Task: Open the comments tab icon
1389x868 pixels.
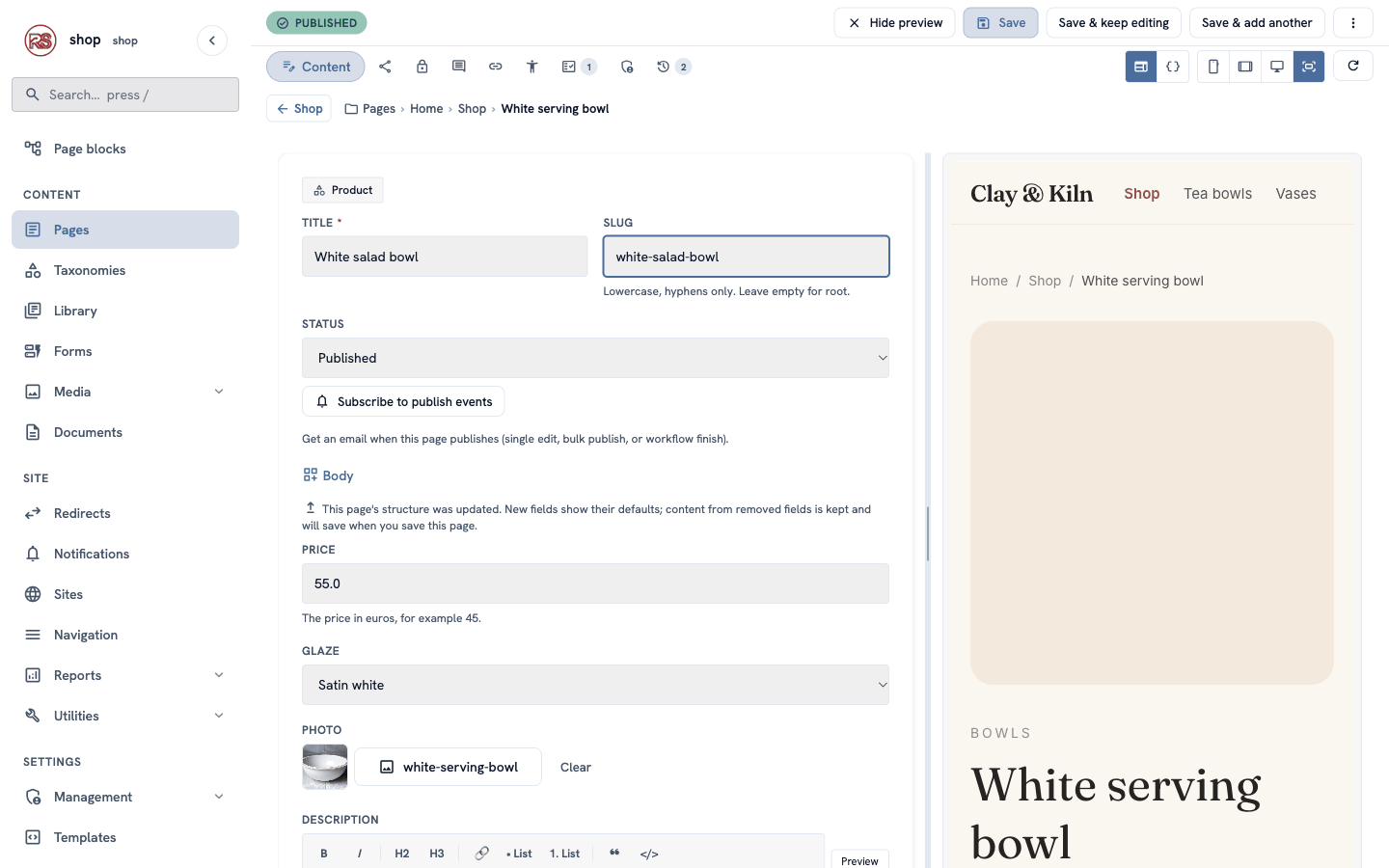Action: click(x=458, y=67)
